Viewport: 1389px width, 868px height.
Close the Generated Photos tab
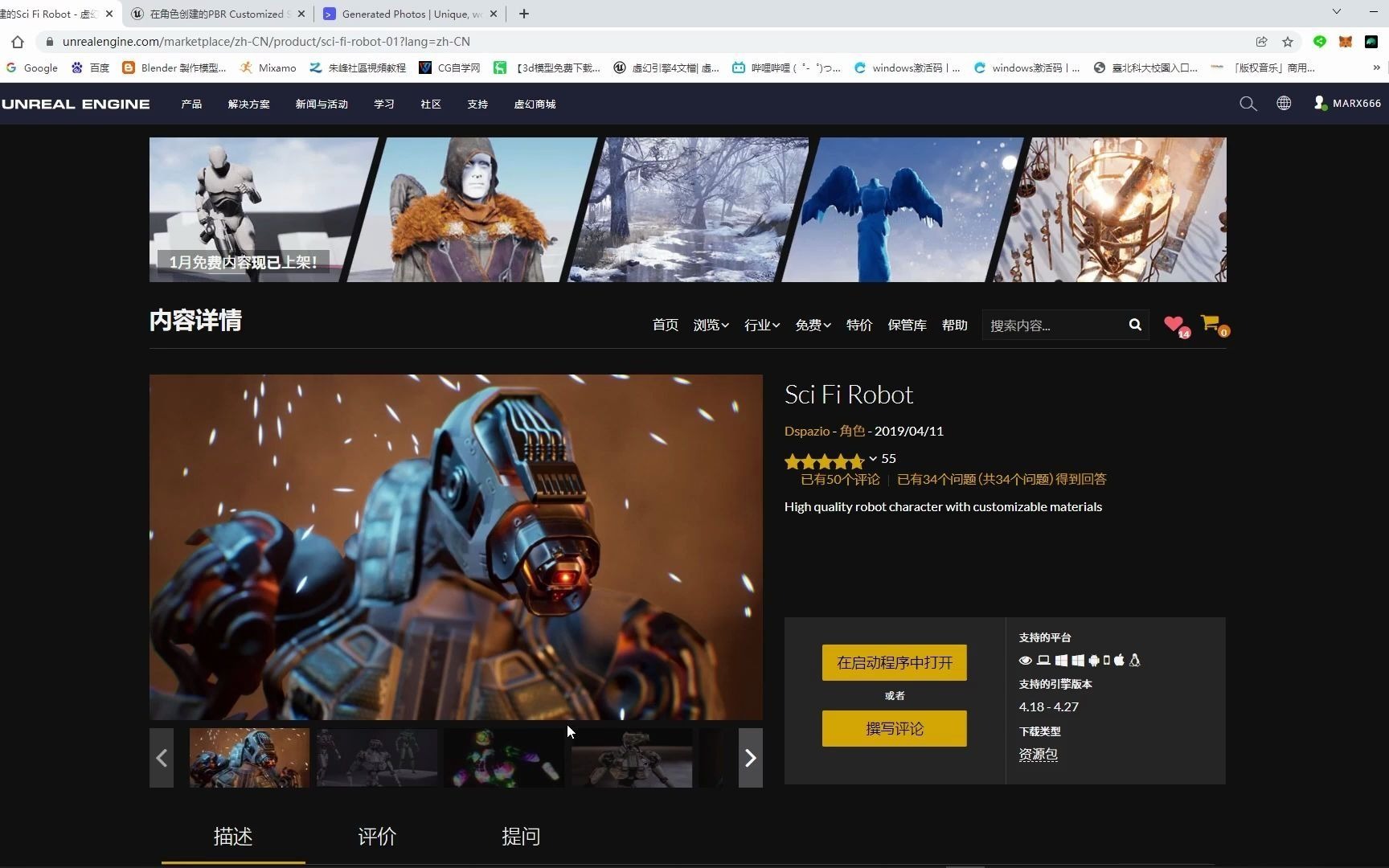coord(494,14)
